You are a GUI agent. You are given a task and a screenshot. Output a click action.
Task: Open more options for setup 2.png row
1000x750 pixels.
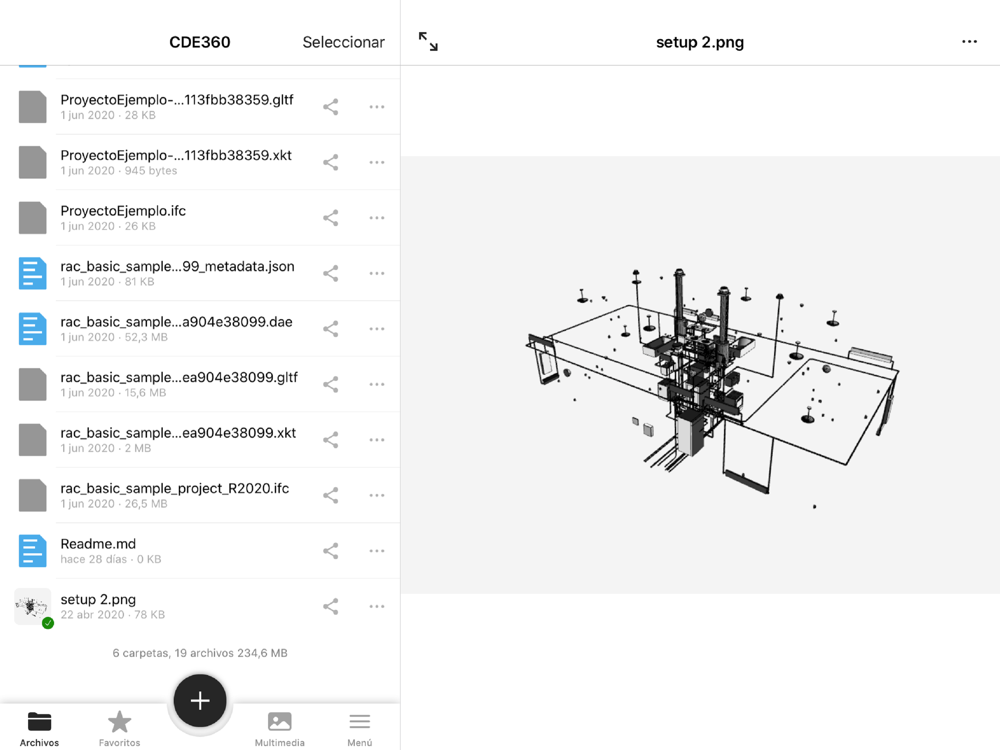coord(377,606)
